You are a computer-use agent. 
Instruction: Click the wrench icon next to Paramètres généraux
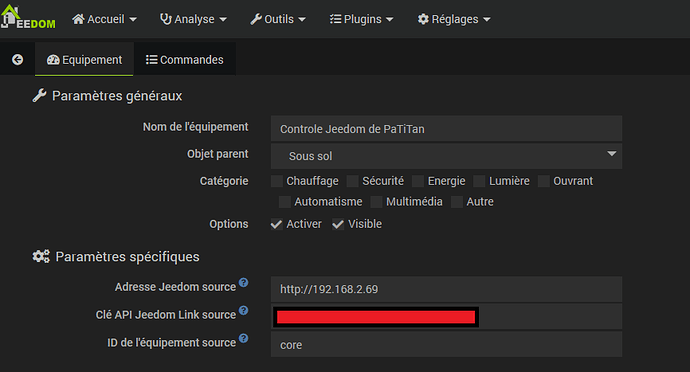(x=39, y=96)
